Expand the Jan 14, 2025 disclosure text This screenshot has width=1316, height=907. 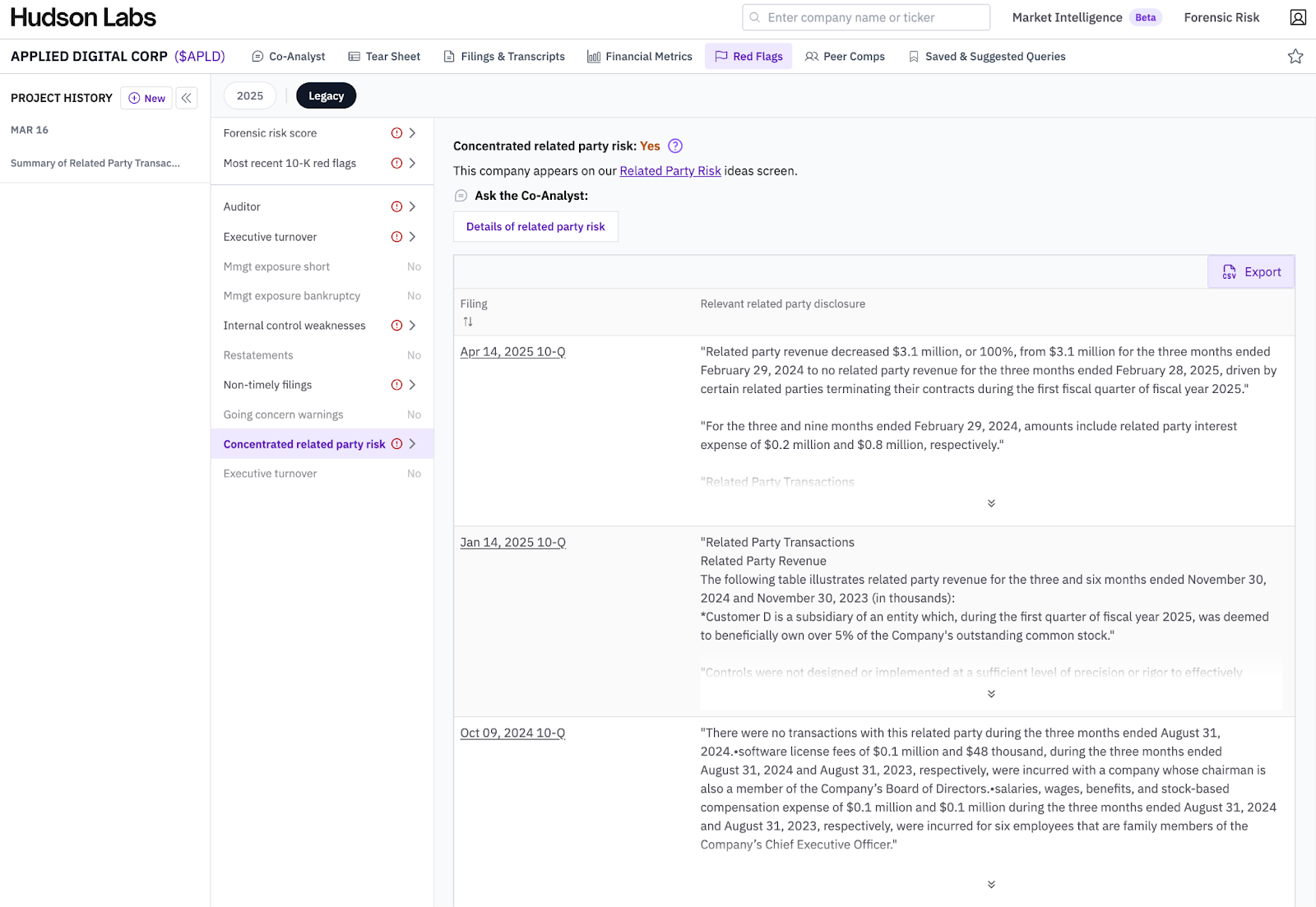(x=991, y=694)
